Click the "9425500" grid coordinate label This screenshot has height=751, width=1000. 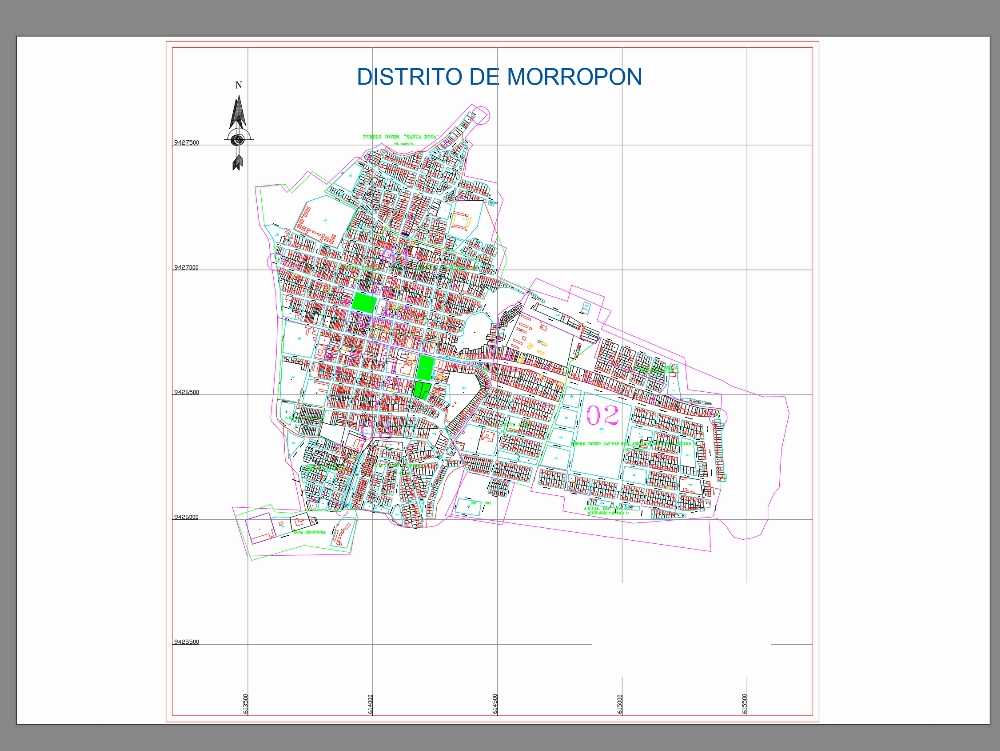click(186, 642)
